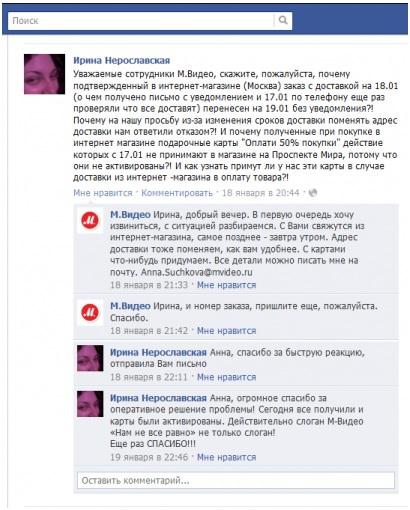Open the М.Видео name in the order-number reply
Image resolution: width=410 pixels, height=510 pixels.
(x=130, y=306)
